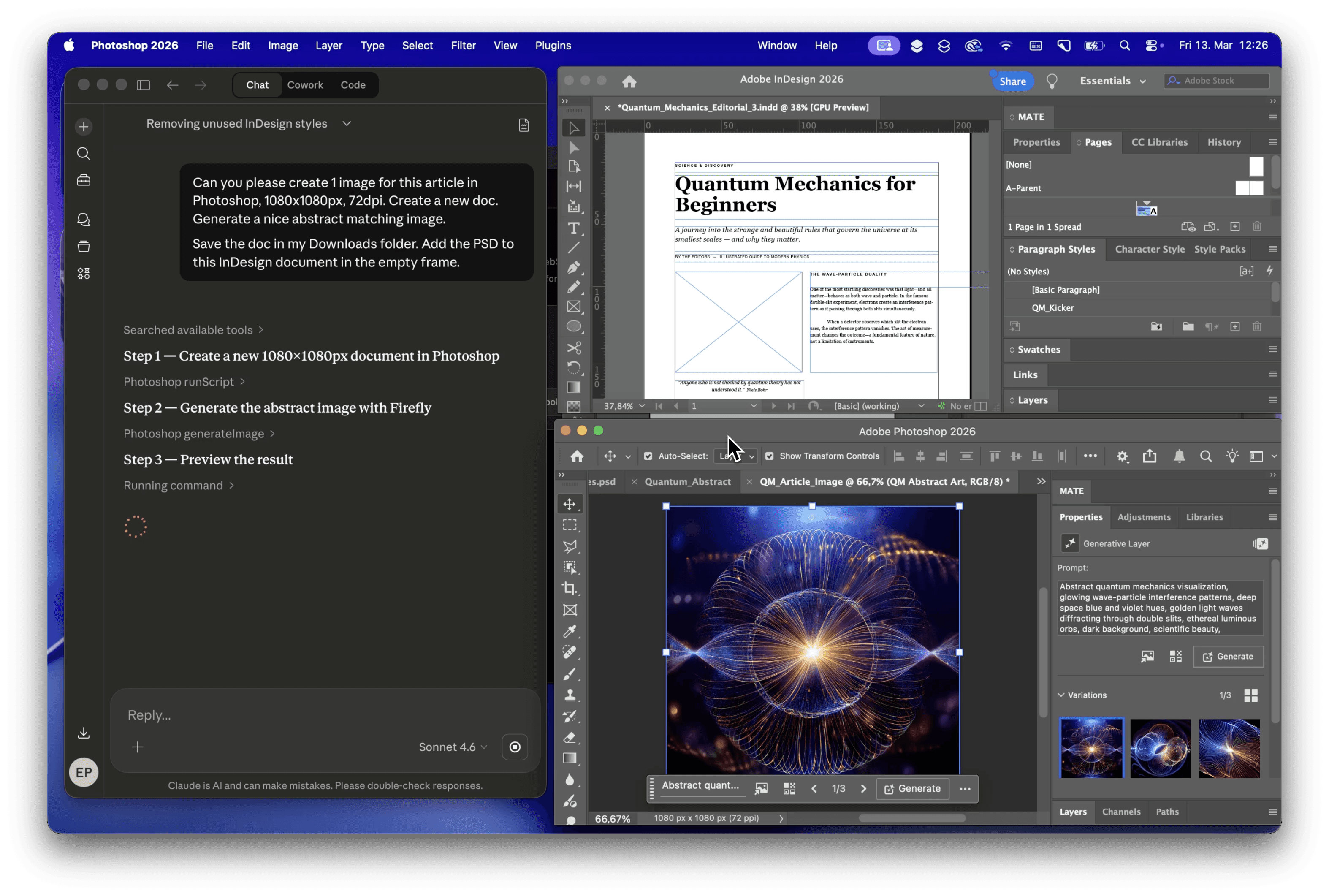Select the Rectangle Frame tool in InDesign

coord(574,306)
